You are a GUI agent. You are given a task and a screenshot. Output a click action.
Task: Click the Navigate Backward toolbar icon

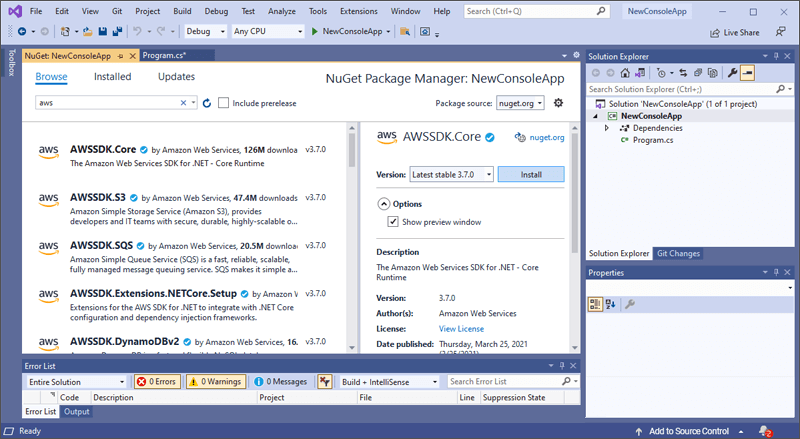point(22,32)
